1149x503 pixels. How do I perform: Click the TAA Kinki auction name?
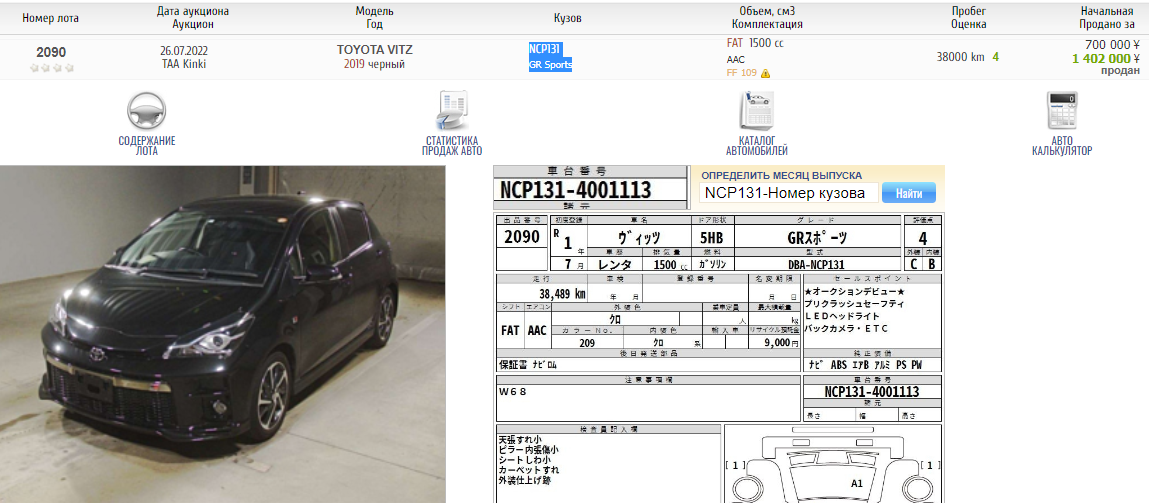coord(183,65)
